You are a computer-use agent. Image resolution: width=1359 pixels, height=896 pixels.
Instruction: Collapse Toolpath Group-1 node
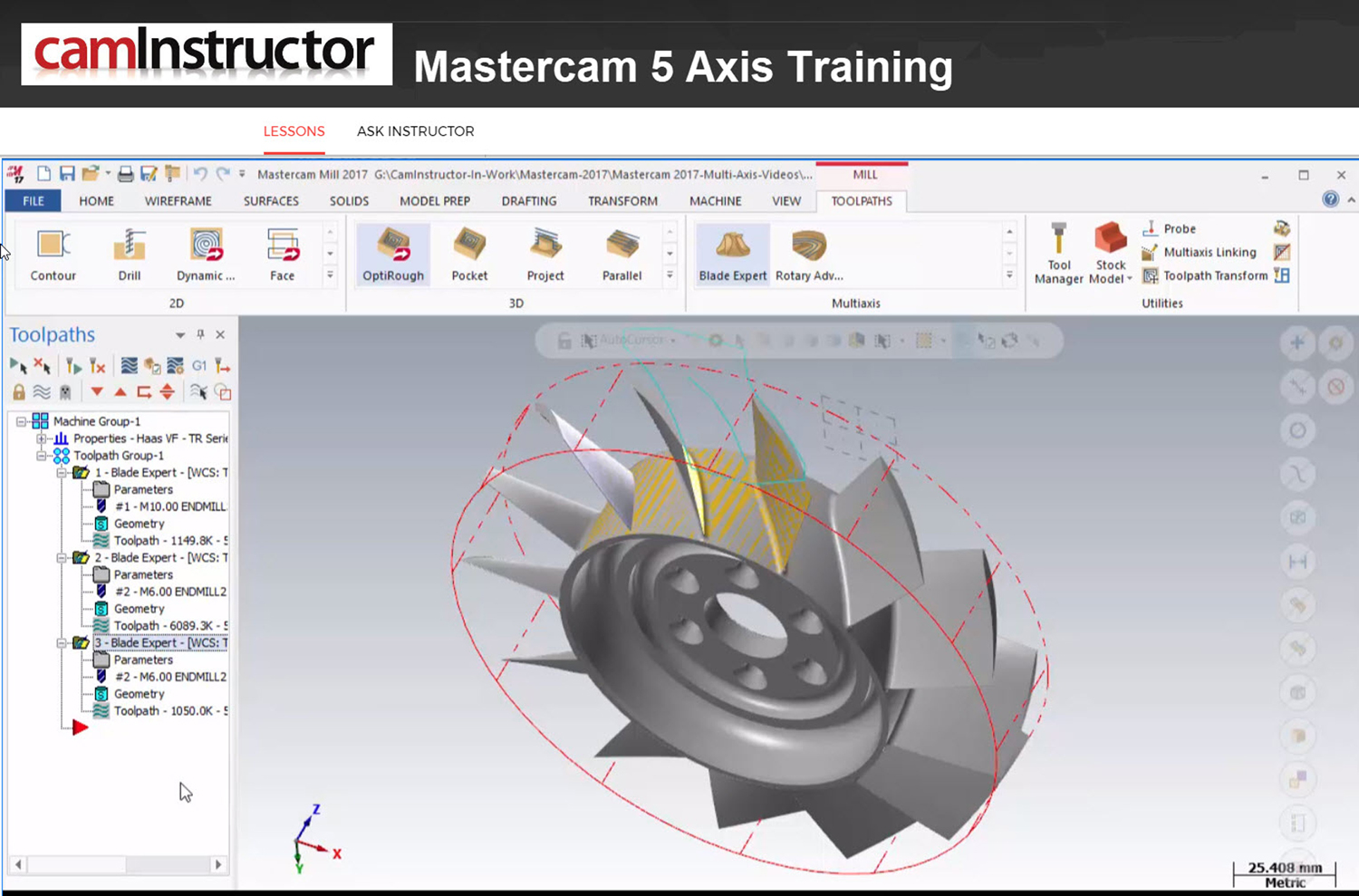pos(41,456)
